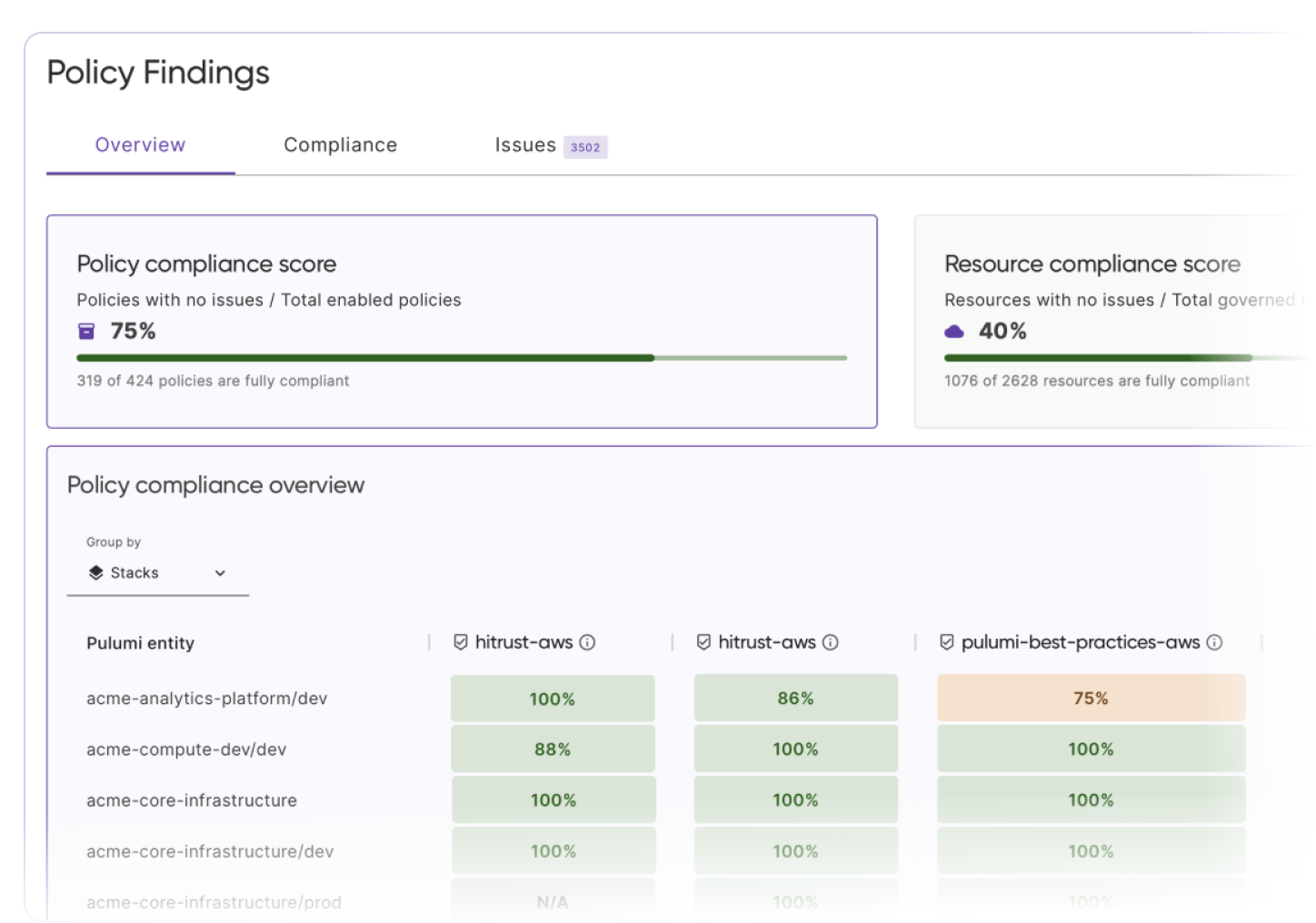This screenshot has width=1316, height=923.
Task: Click the info icon next to pulumi-best-practices-aws
Action: pos(1214,642)
